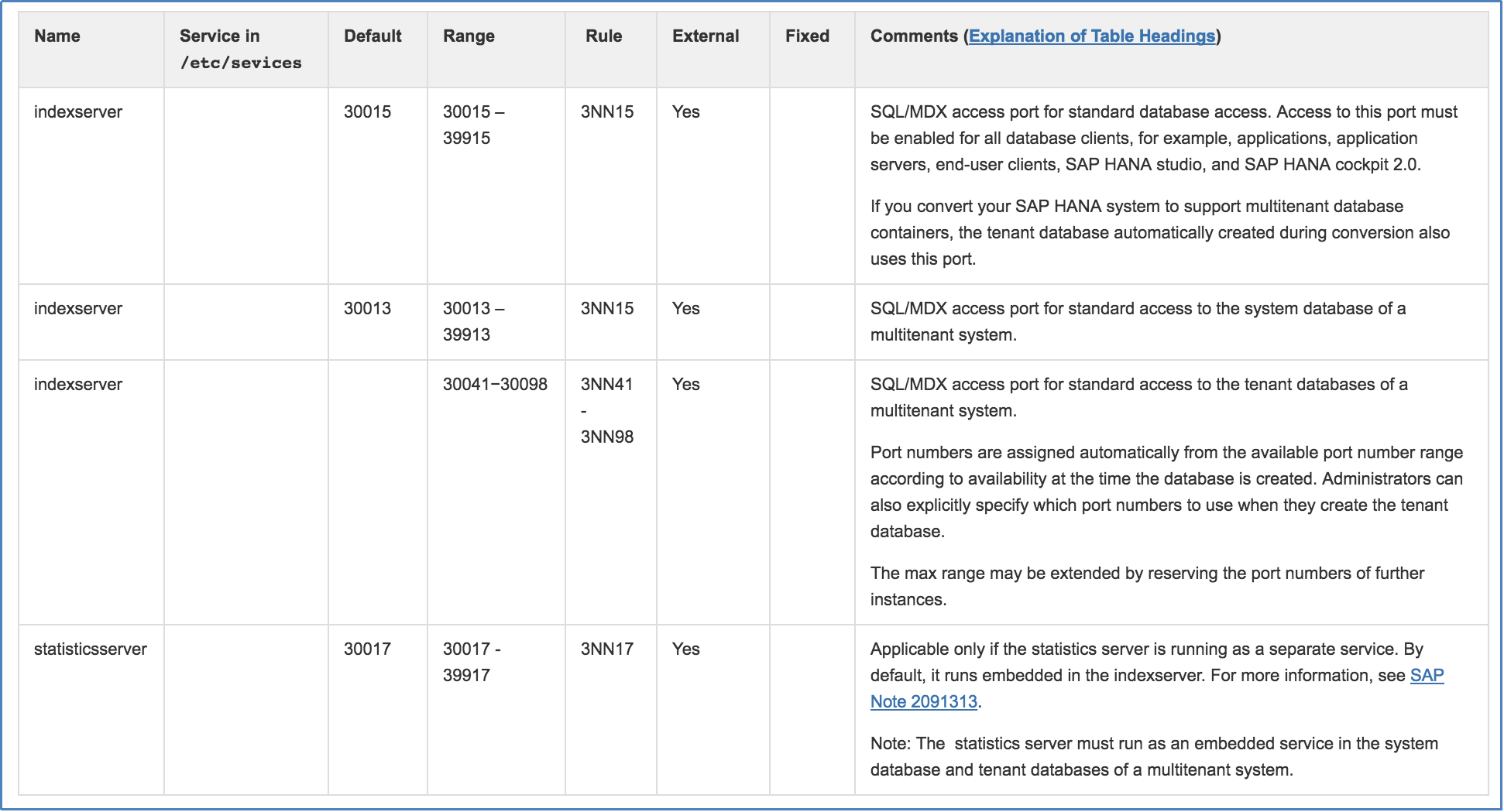Click the 30017 - 39917 range cell
Viewport: 1504px width, 812px height.
471,662
